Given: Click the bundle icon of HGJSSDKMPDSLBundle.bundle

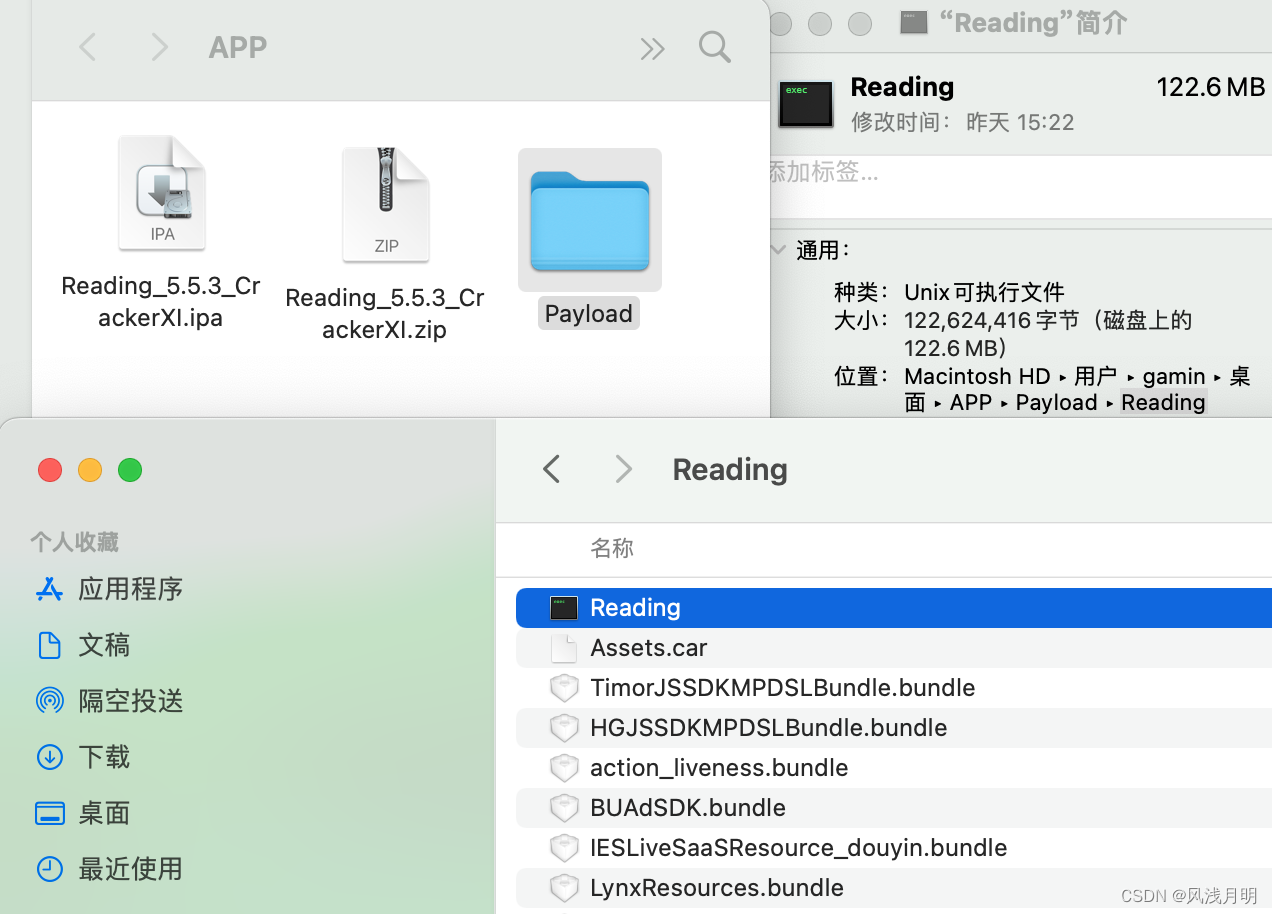Looking at the screenshot, I should 564,728.
